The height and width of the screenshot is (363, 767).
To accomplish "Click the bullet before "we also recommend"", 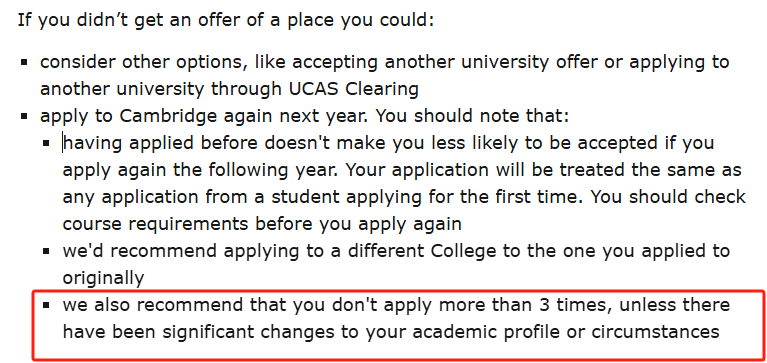I will click(x=46, y=305).
